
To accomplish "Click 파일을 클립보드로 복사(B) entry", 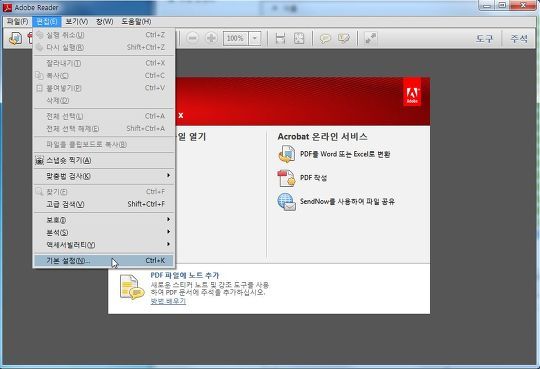I will [104, 145].
